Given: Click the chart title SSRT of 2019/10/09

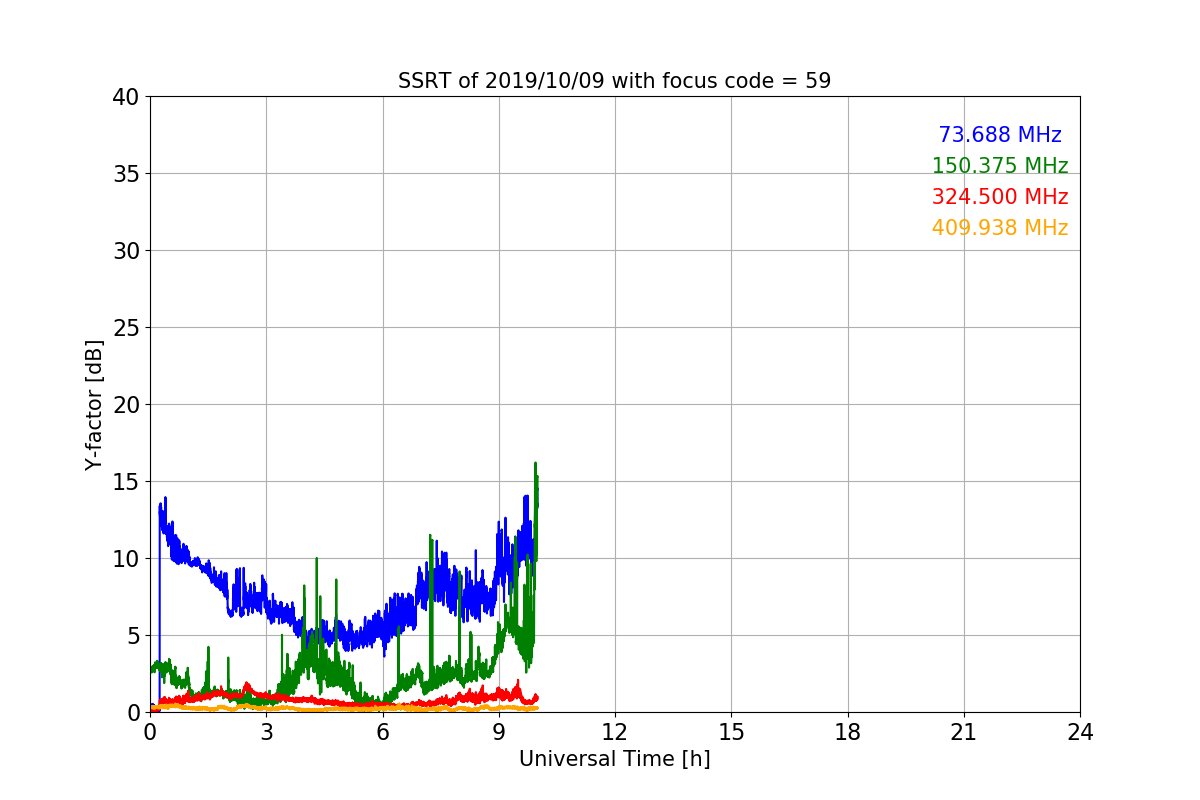Looking at the screenshot, I should pos(614,81).
